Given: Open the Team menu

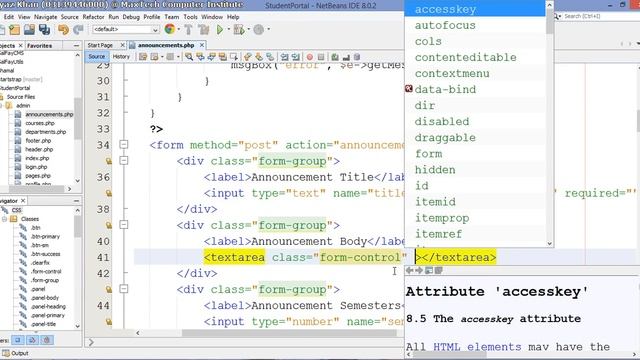Looking at the screenshot, I should pyautogui.click(x=171, y=17).
